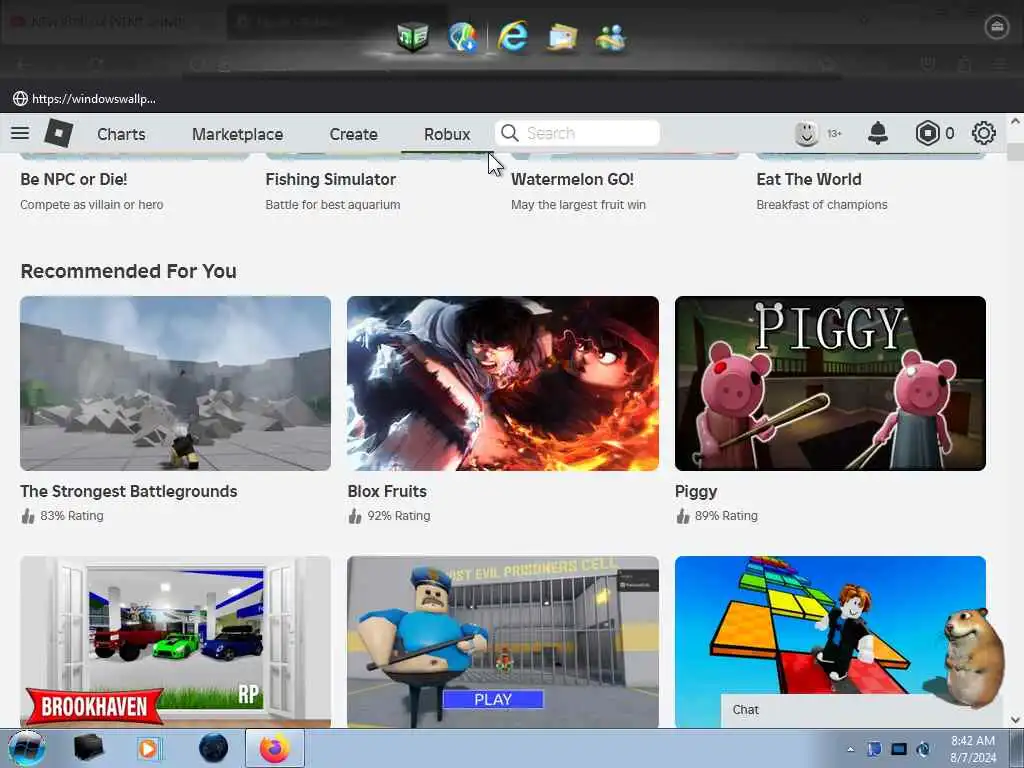Click the Roblox logo icon
1024x768 pixels.
(59, 133)
